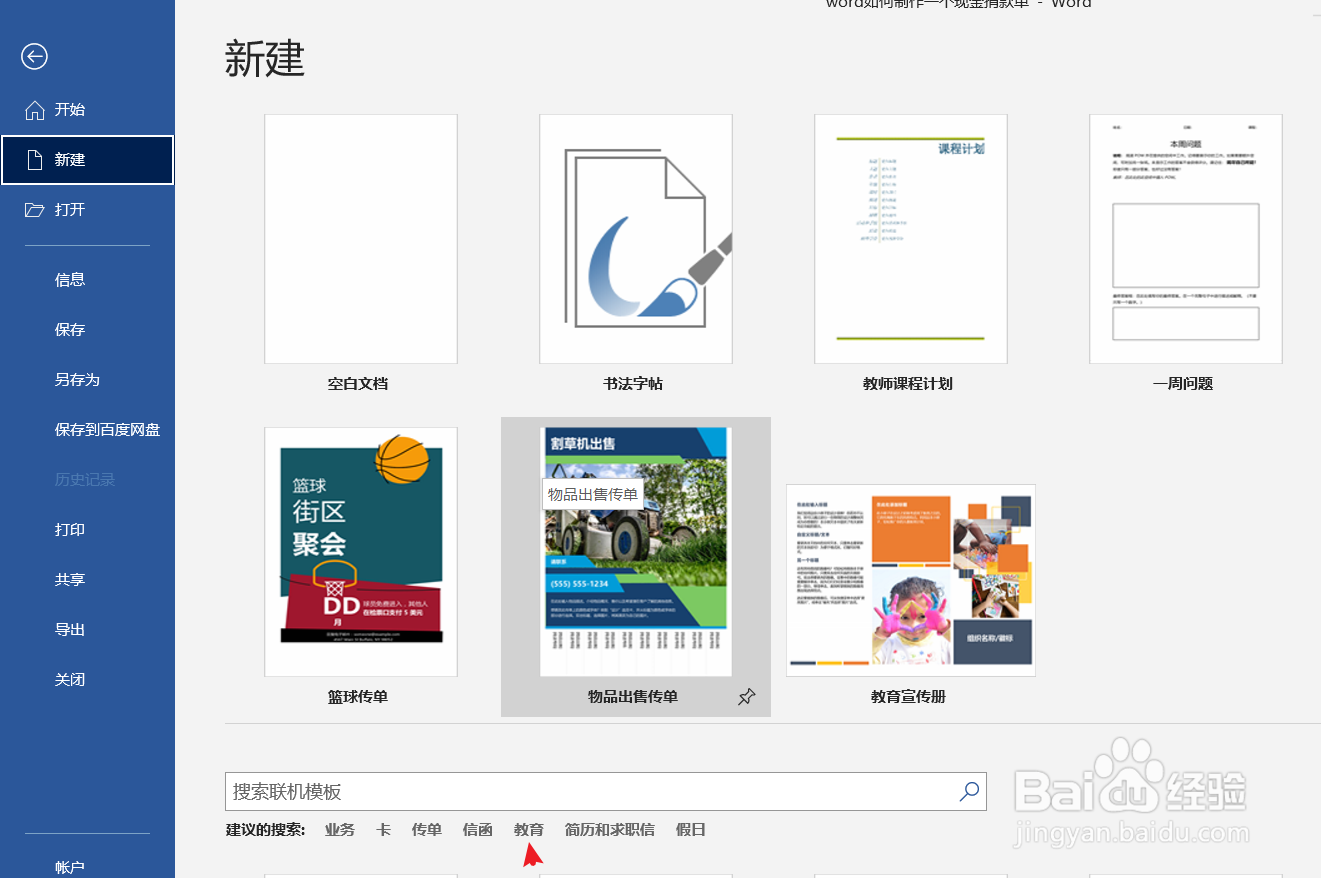Open the 教育宣传册 template
This screenshot has height=878, width=1321.
click(x=910, y=580)
